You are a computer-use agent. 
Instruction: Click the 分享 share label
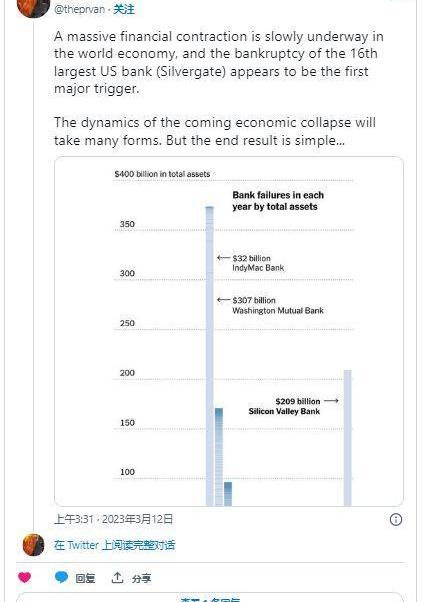[141, 578]
